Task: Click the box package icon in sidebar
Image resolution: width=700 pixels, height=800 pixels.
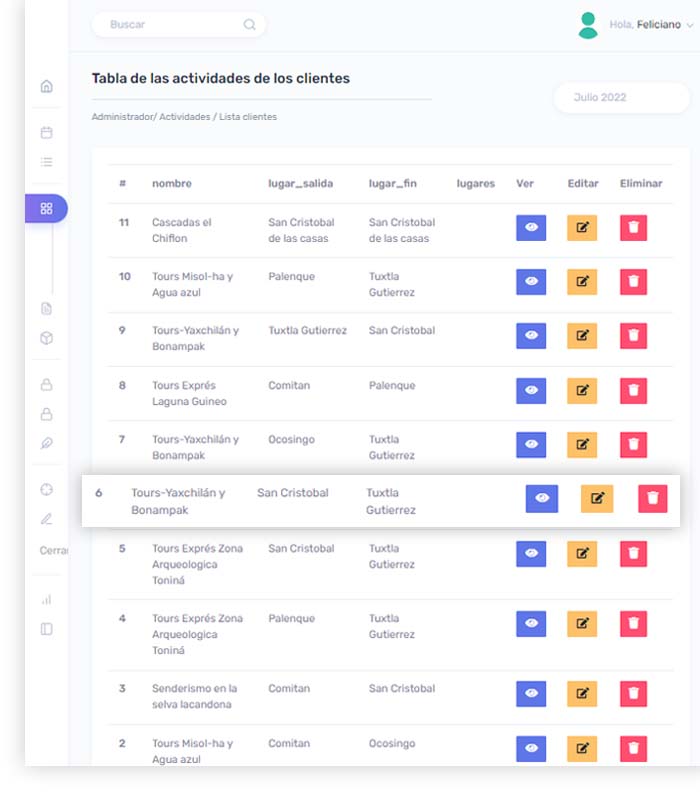Action: pyautogui.click(x=46, y=339)
